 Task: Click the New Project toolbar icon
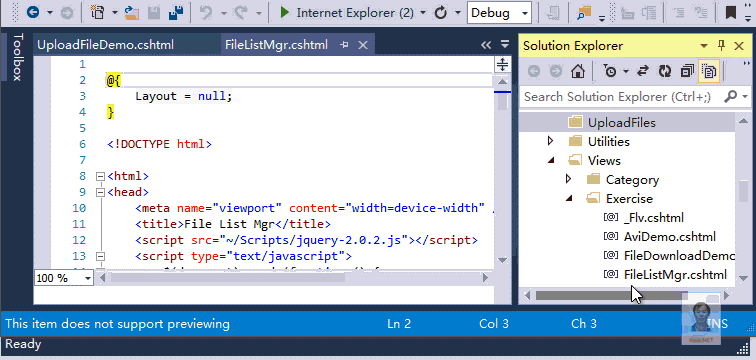coord(98,13)
